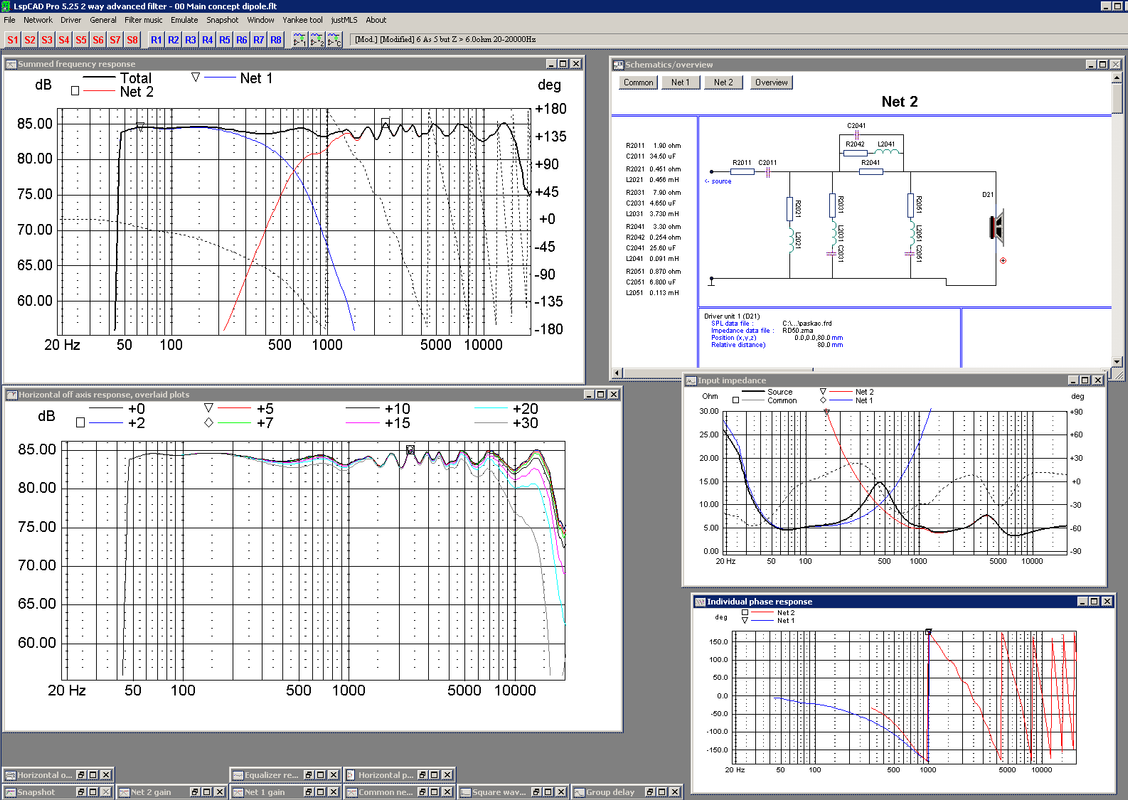This screenshot has height=800, width=1128.
Task: Restore the minimized Equalizer response window
Action: point(307,775)
